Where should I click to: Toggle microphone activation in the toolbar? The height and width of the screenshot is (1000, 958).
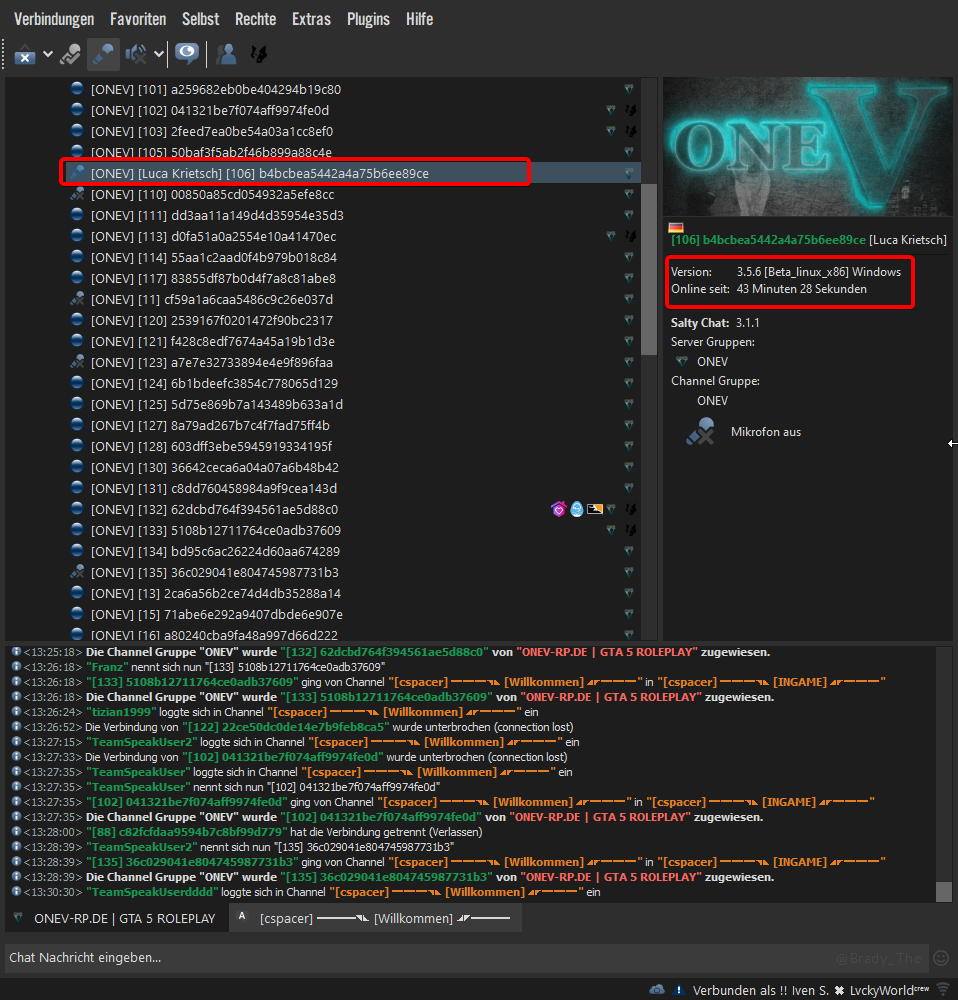[70, 54]
